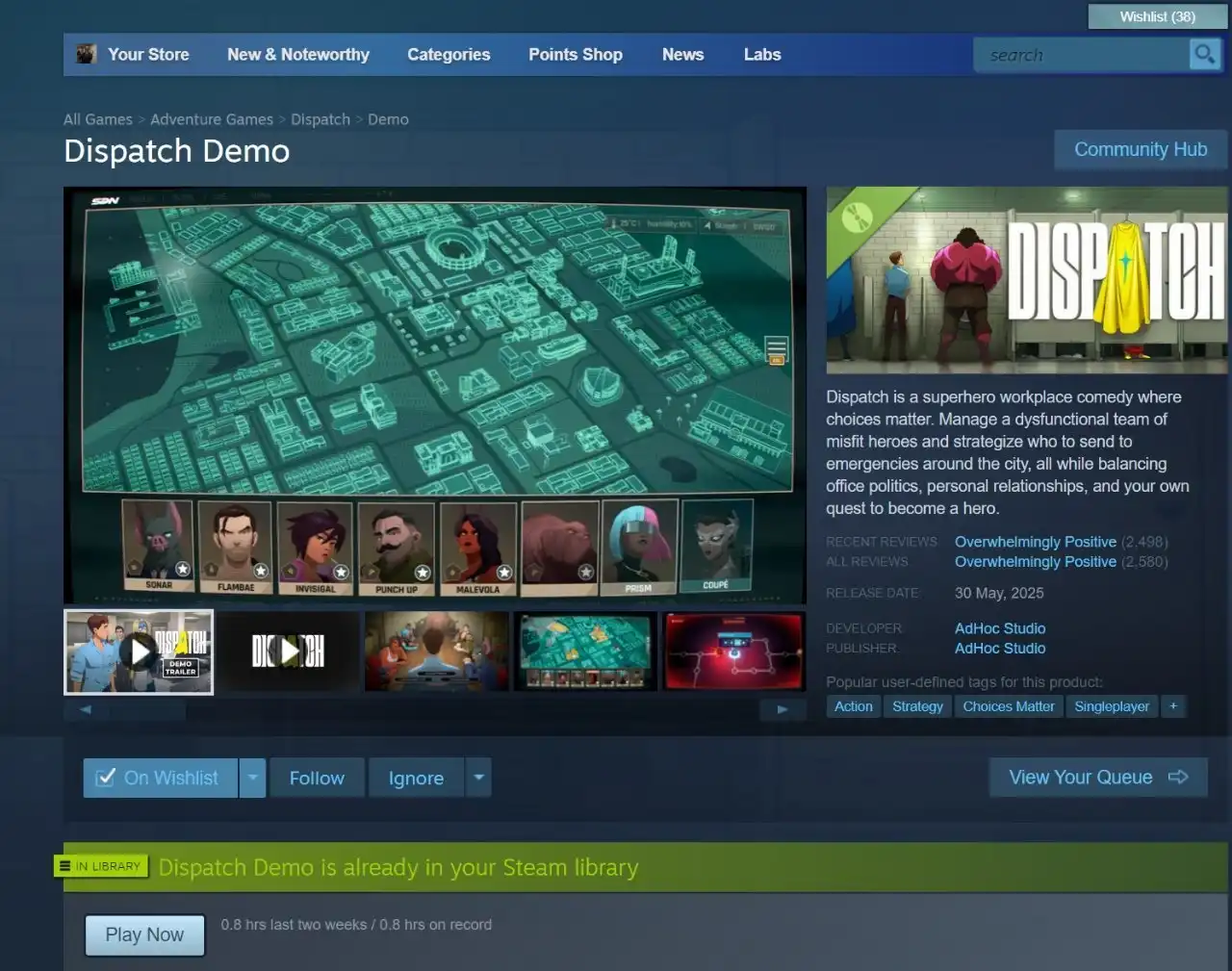Click the plus icon to add tag
This screenshot has height=971, width=1232.
tap(1173, 706)
